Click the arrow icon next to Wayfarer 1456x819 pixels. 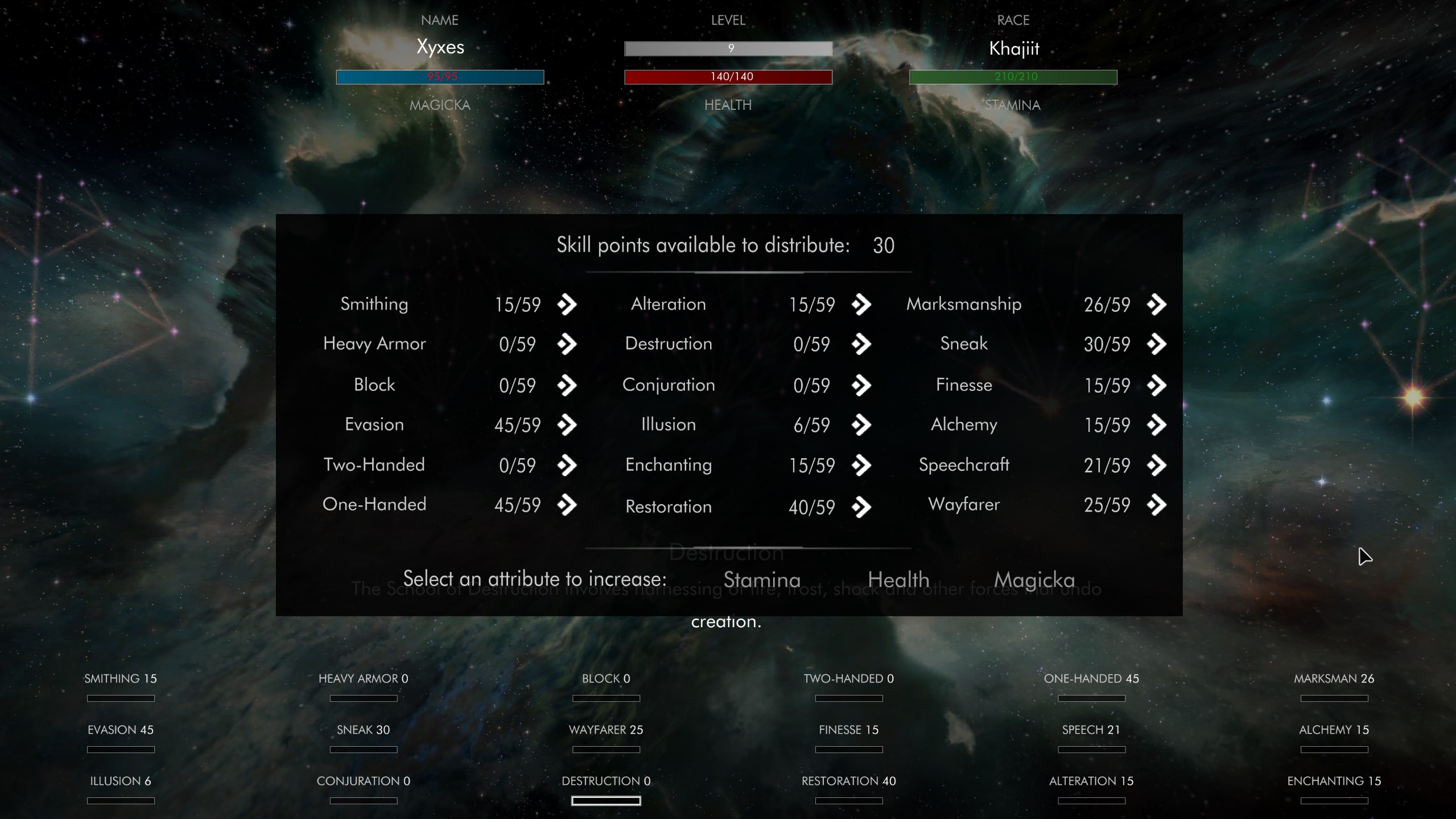pos(1157,505)
